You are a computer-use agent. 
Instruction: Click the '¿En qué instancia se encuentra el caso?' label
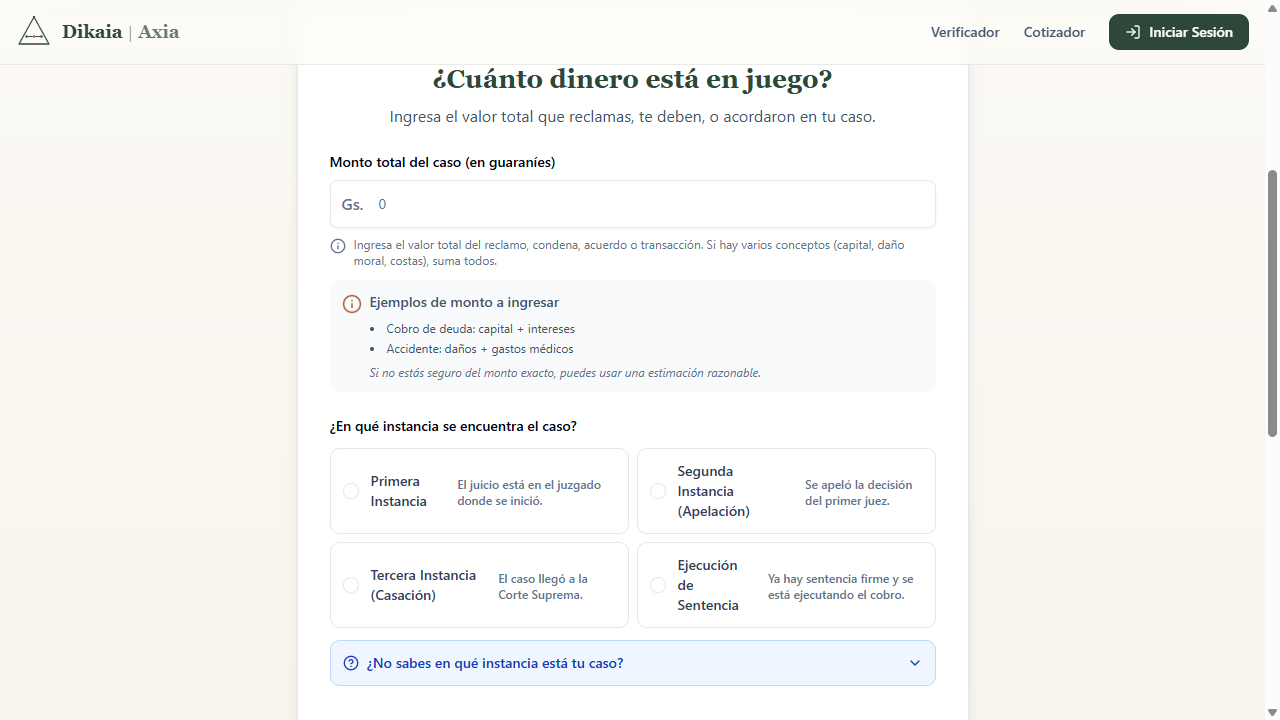(x=453, y=426)
